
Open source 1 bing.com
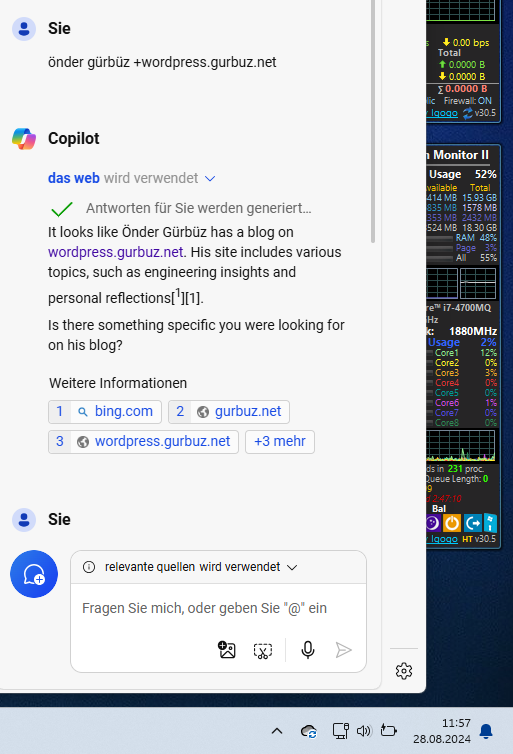pyautogui.click(x=105, y=412)
